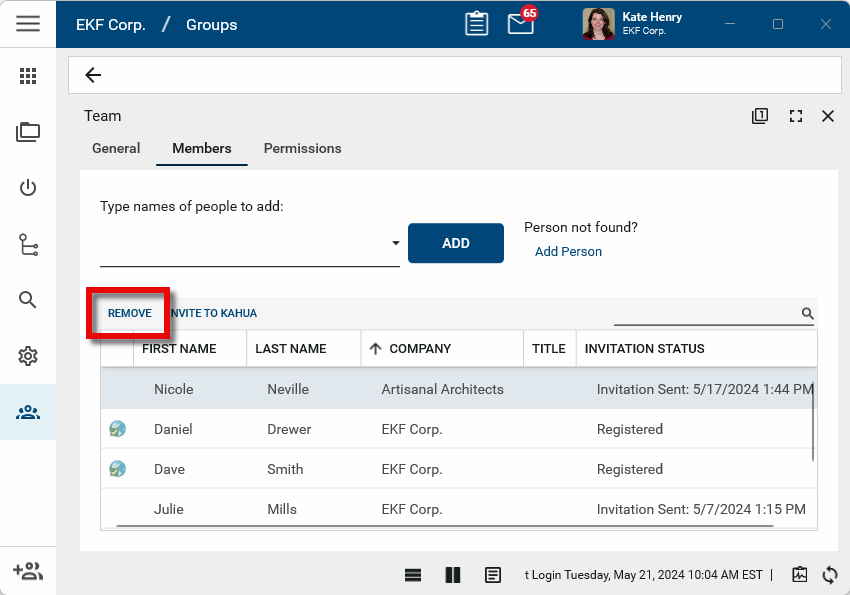Sort by the COMPANY column header
Viewport: 850px width, 595px height.
coord(420,349)
